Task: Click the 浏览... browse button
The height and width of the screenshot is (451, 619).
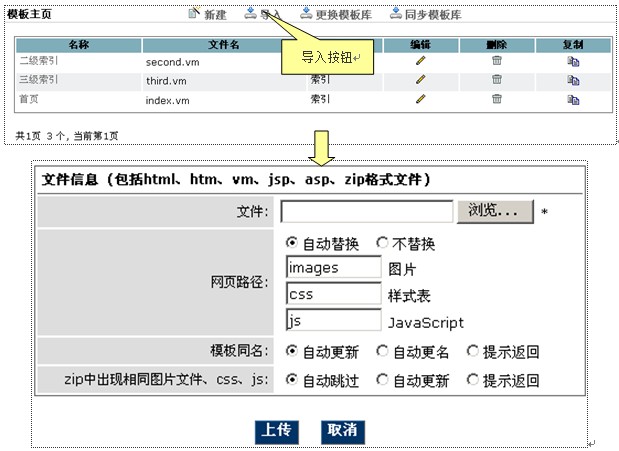Action: click(495, 211)
